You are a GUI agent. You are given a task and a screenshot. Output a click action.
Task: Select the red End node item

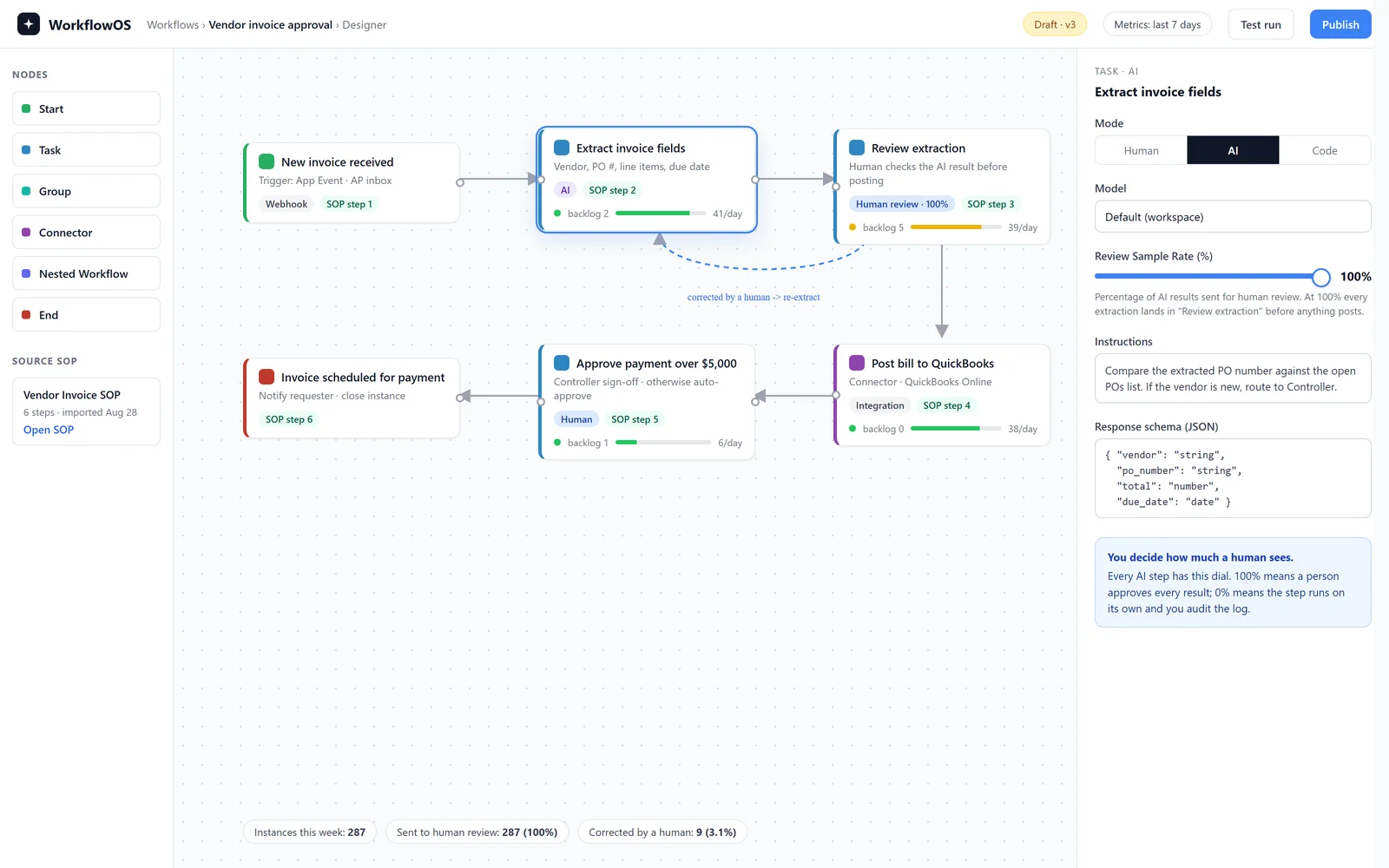pos(86,315)
